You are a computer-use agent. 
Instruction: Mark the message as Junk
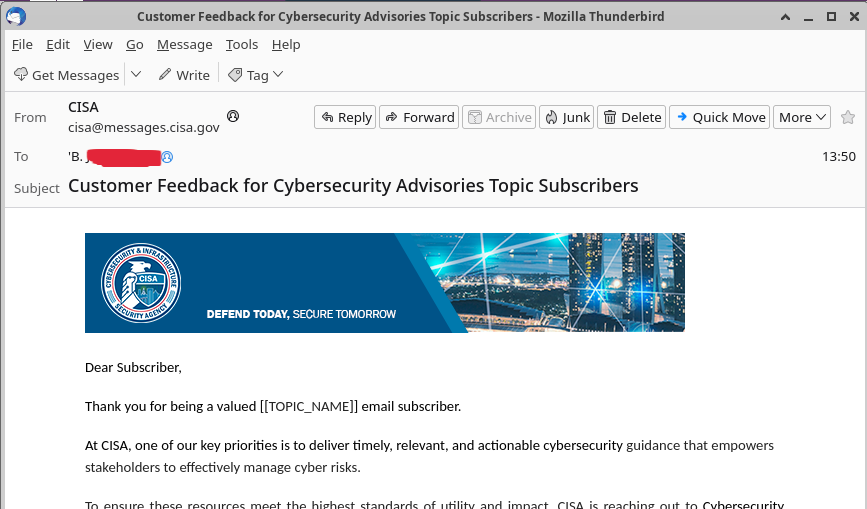coord(567,117)
